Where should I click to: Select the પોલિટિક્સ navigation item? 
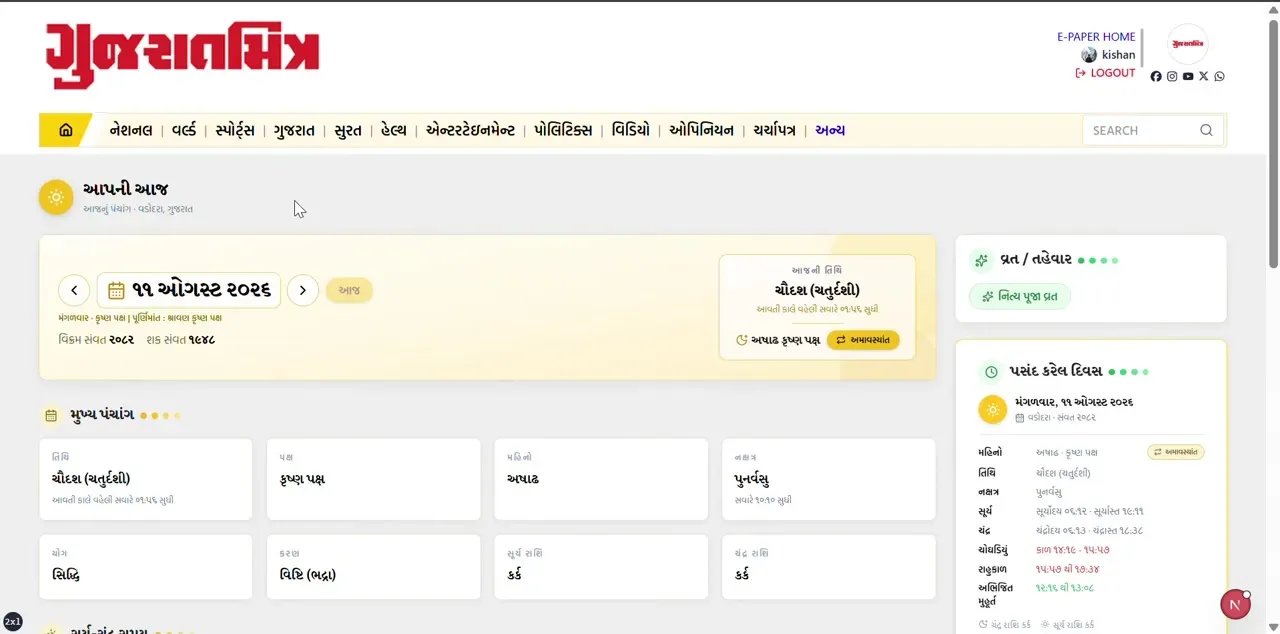tap(563, 130)
